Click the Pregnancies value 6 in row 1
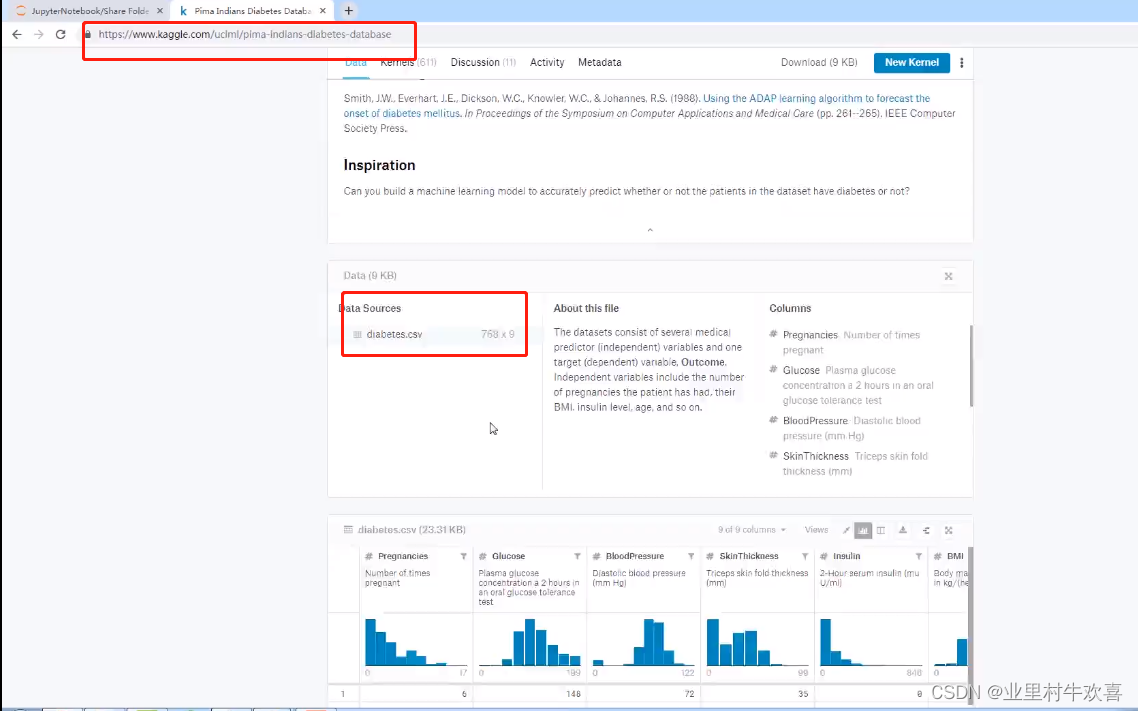 click(x=464, y=694)
